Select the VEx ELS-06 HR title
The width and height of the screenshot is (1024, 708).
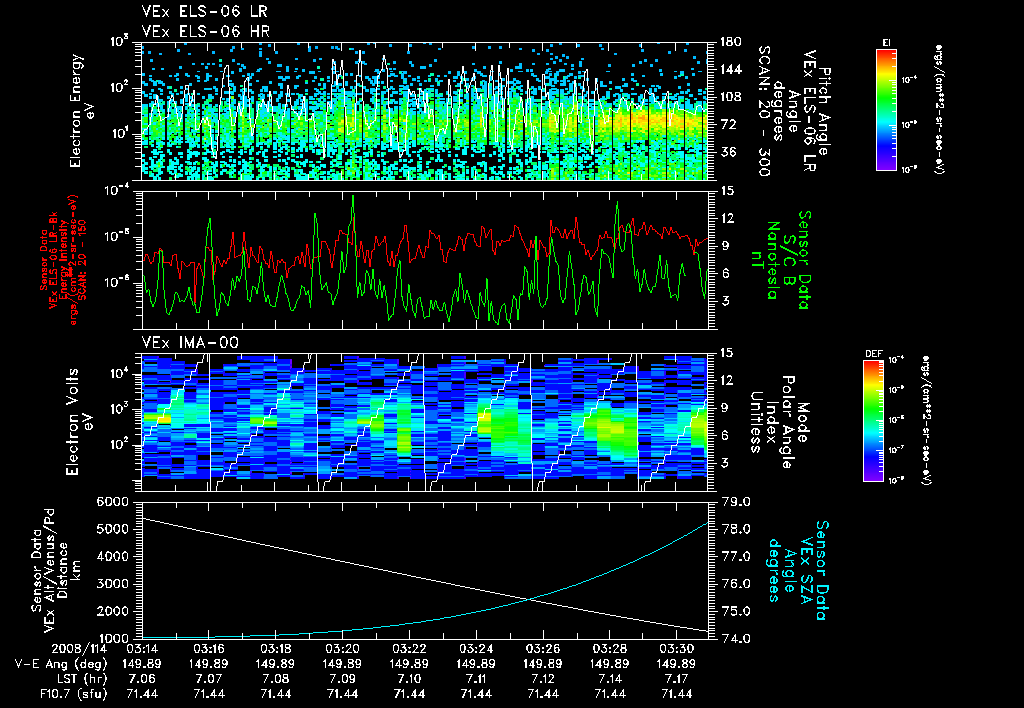[205, 31]
